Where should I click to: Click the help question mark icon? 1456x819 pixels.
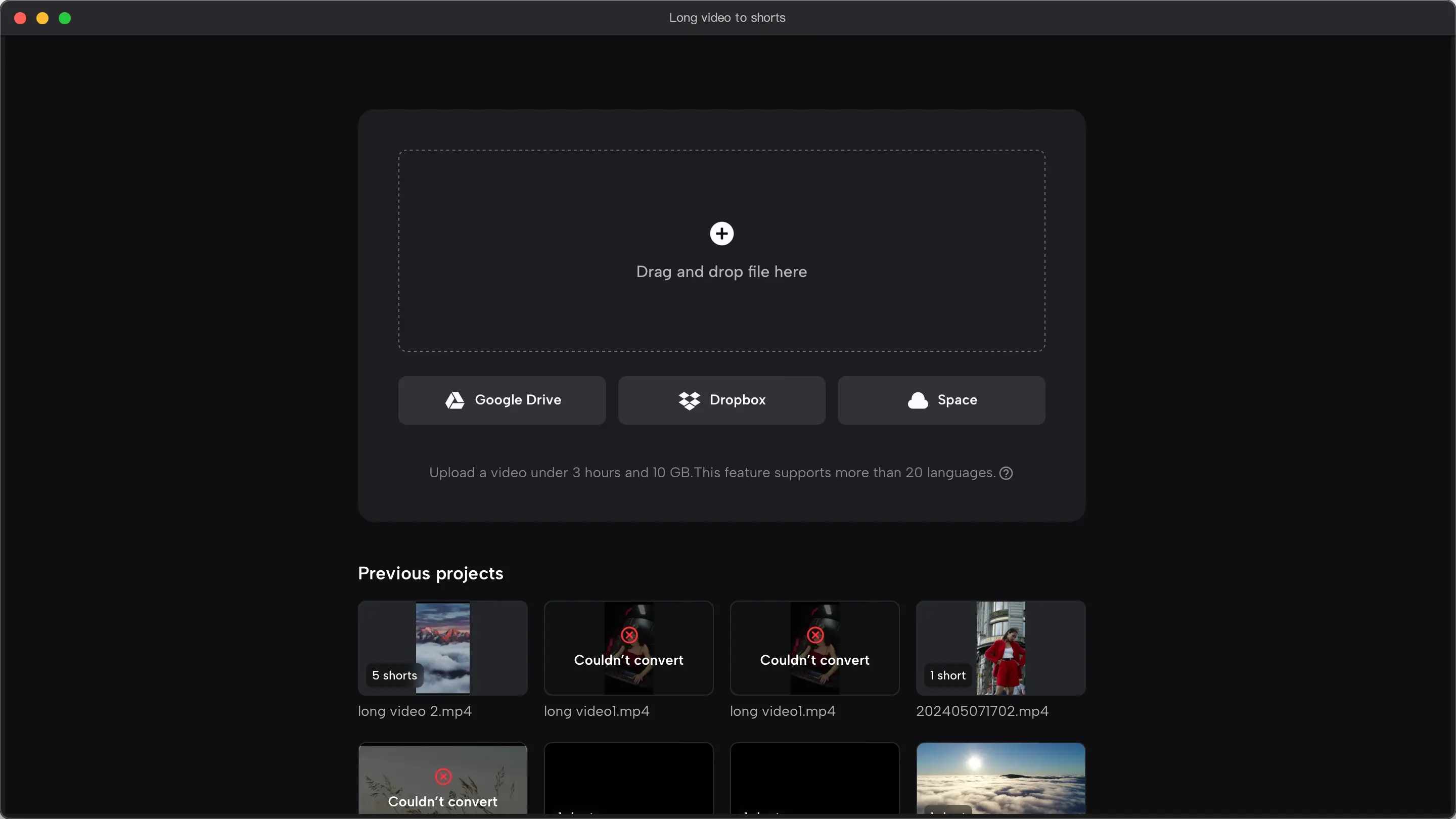1005,473
